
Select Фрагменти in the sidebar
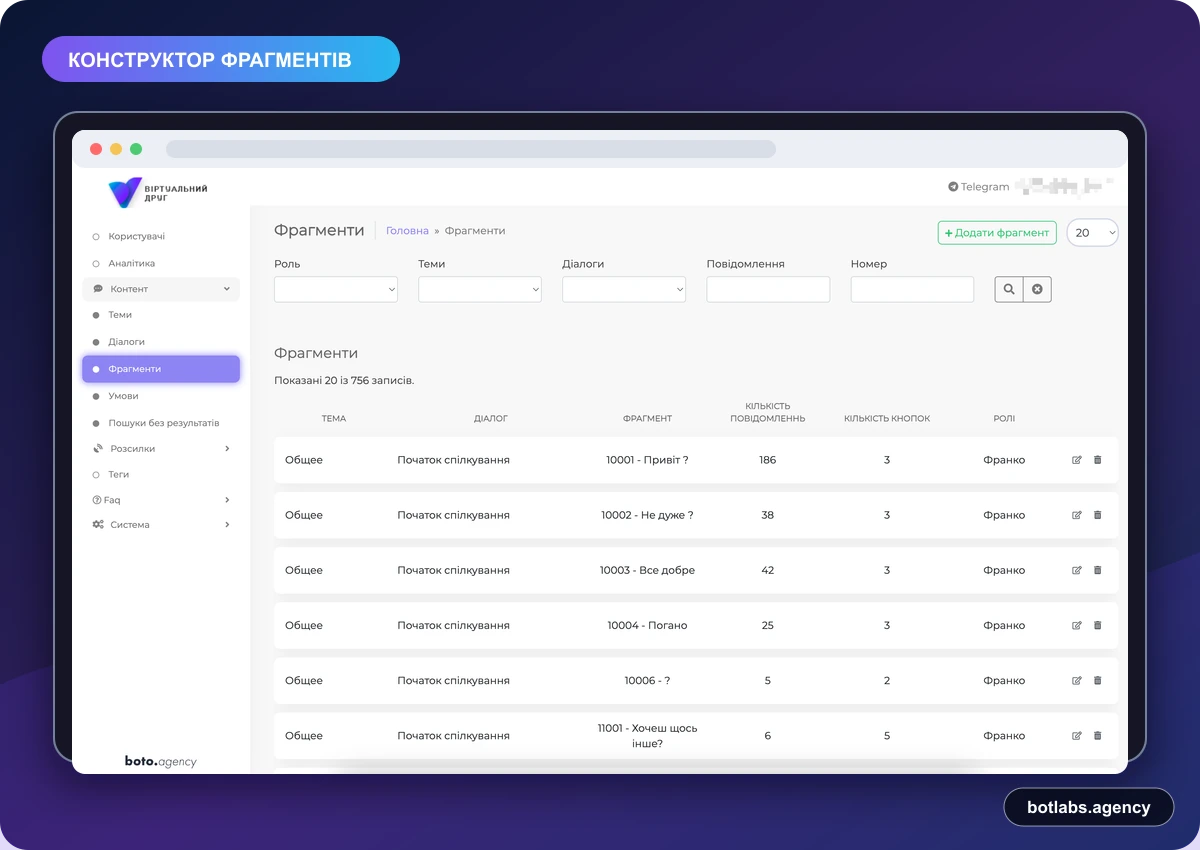pos(161,369)
